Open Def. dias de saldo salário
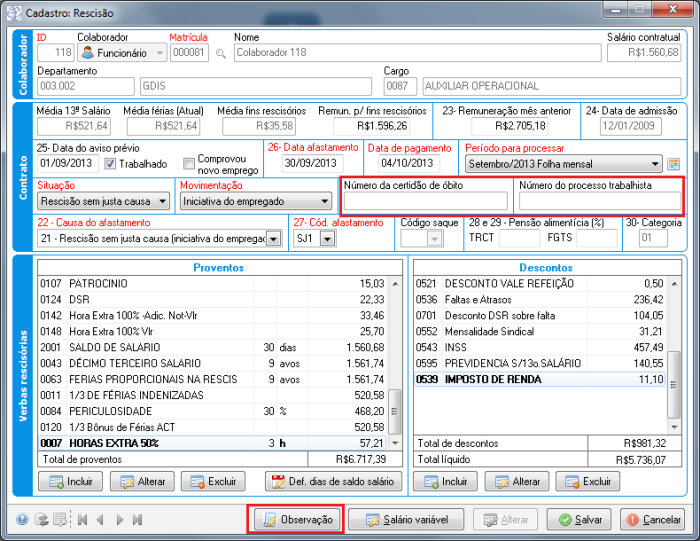The height and width of the screenshot is (541, 700). [x=334, y=482]
